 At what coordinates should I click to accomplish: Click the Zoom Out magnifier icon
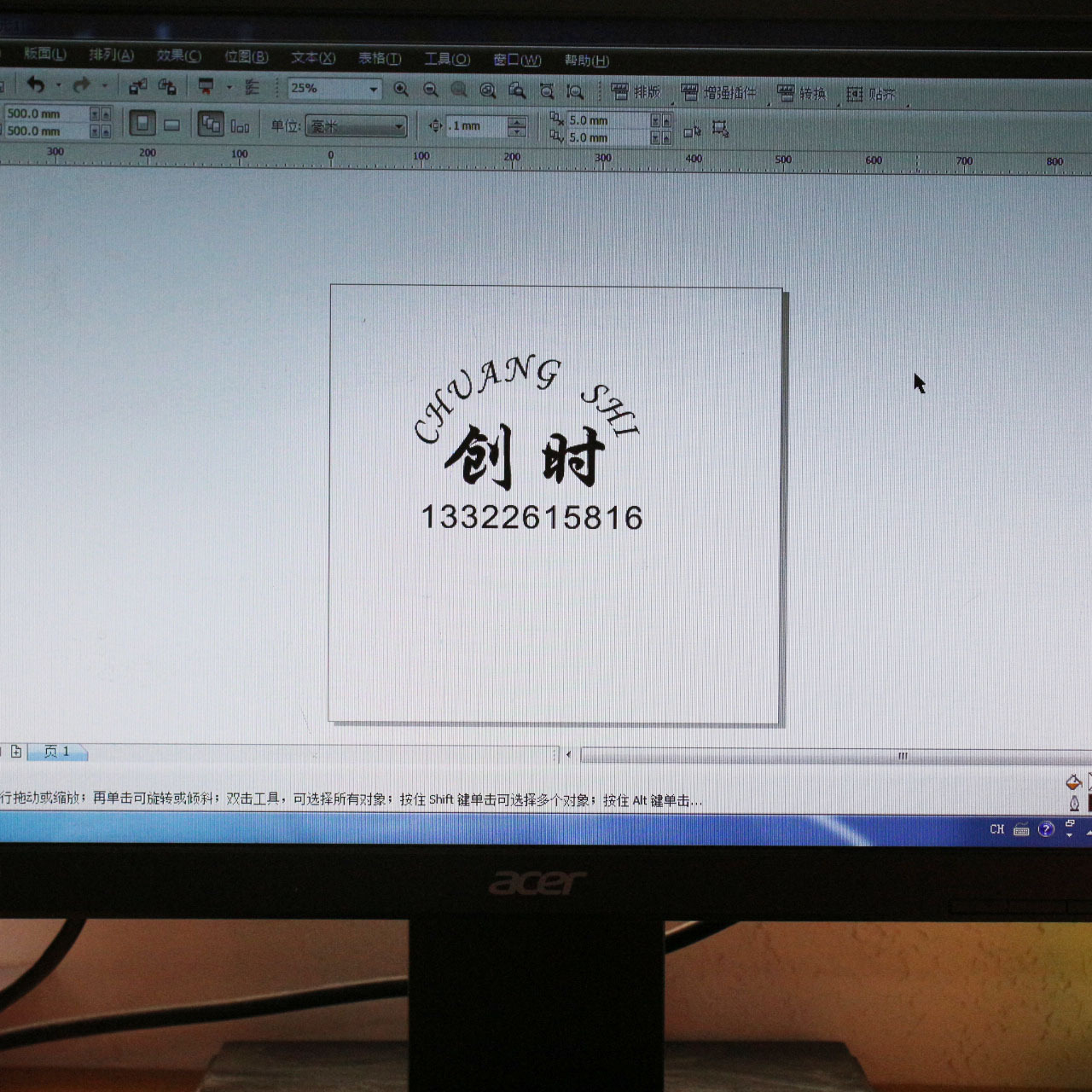coord(431,90)
